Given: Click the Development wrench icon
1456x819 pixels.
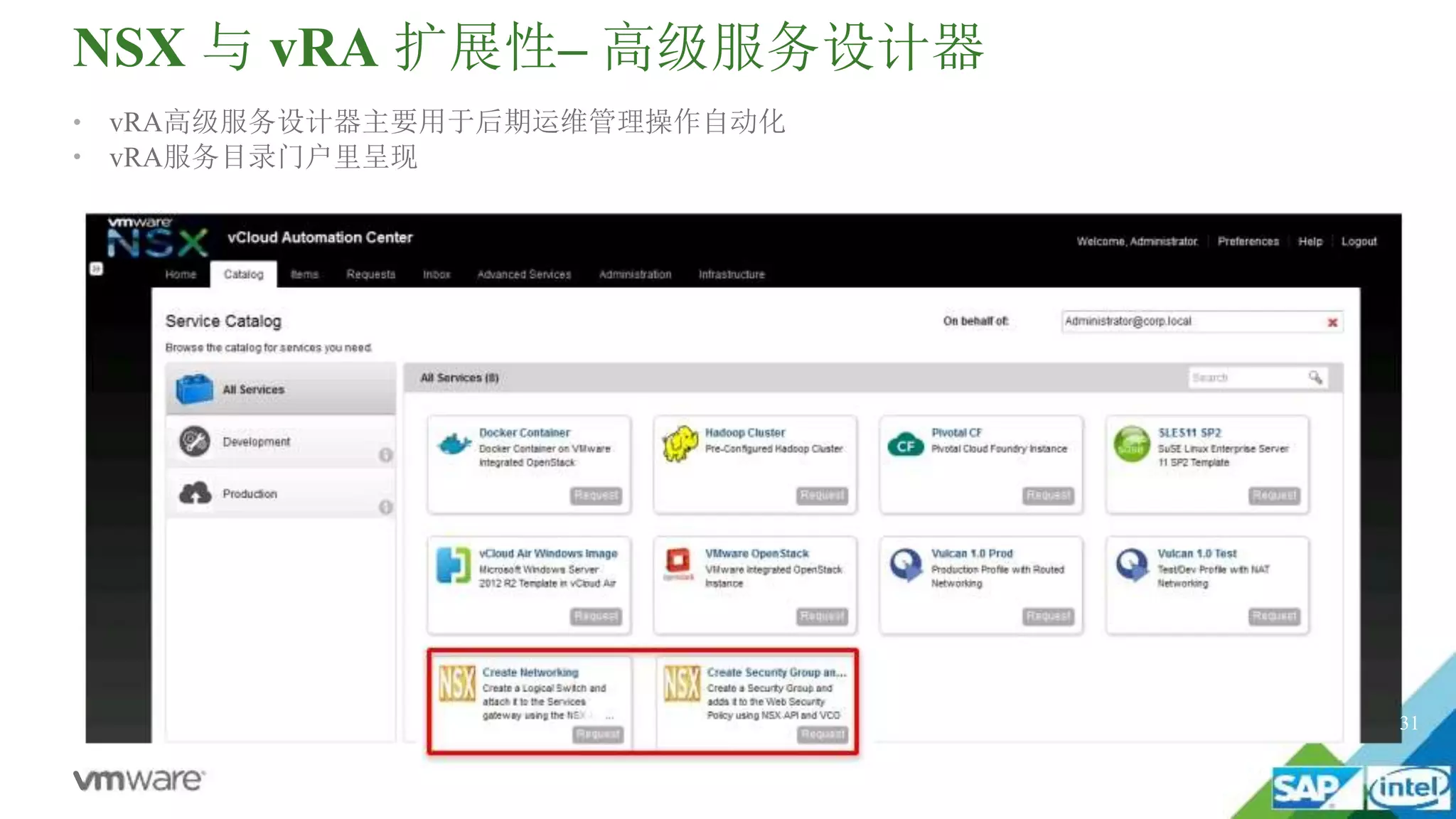Looking at the screenshot, I should pos(194,441).
